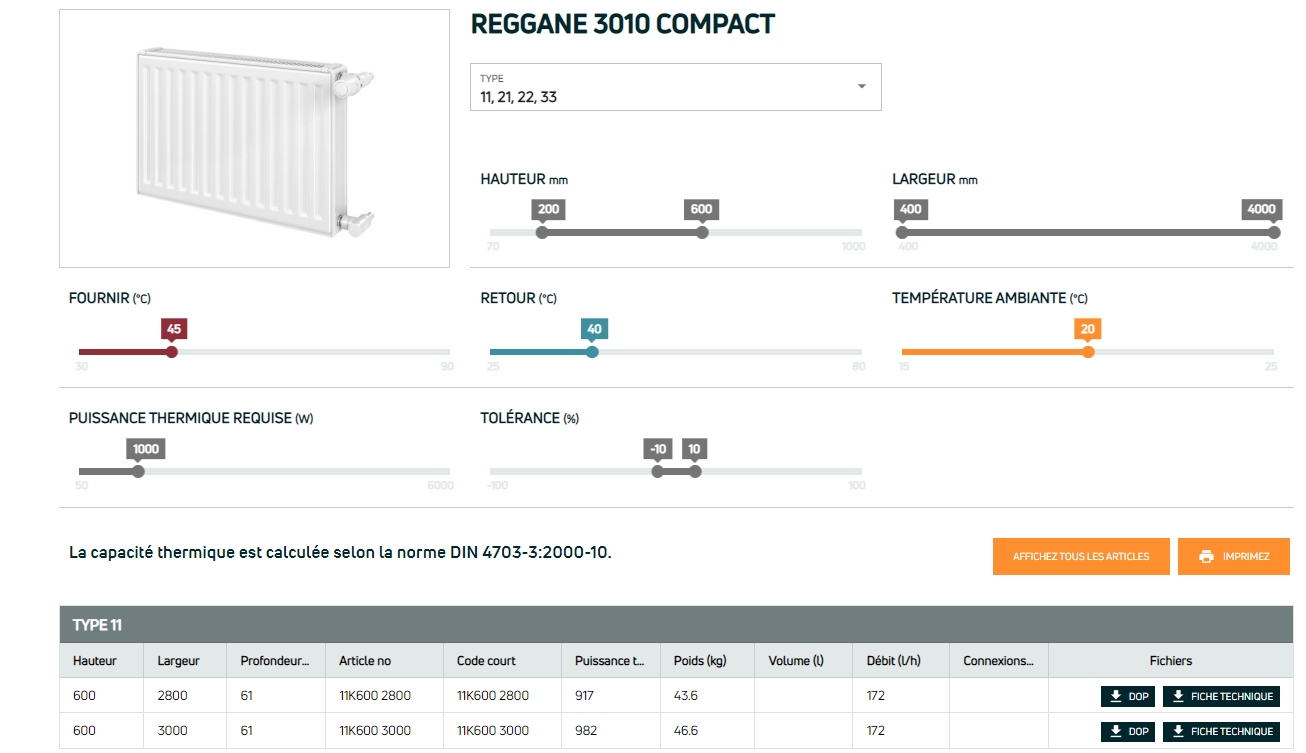Sort table by Poids (kg) column header
The image size is (1306, 753).
coord(700,661)
